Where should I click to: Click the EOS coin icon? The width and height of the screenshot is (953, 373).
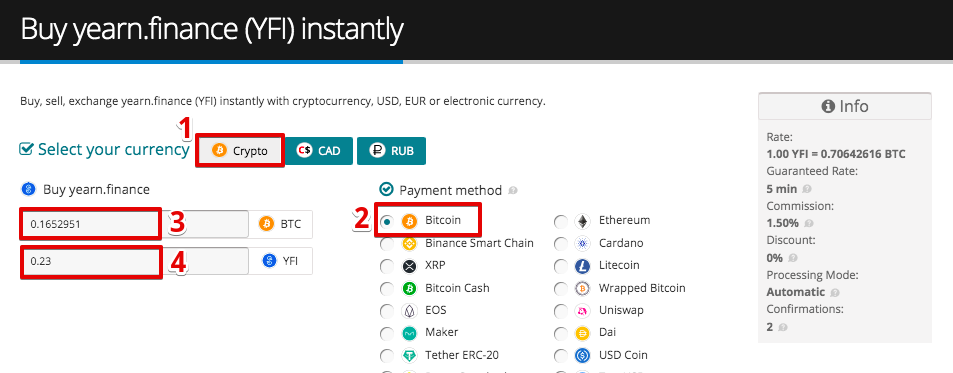click(409, 312)
